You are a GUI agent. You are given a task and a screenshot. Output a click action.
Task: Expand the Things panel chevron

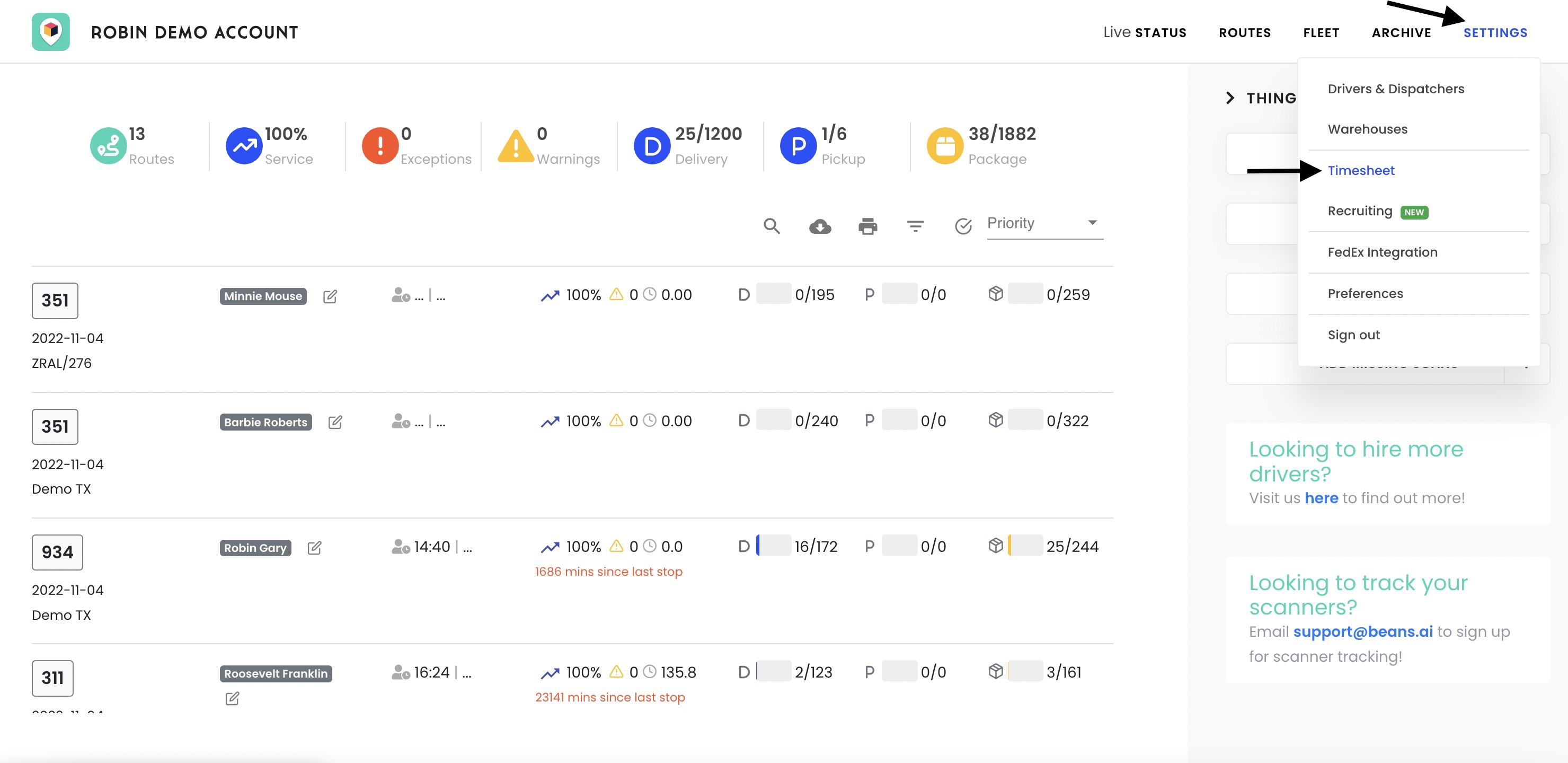(1229, 98)
